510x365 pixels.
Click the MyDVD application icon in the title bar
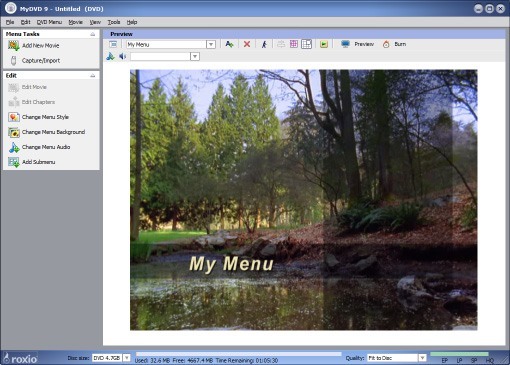10,8
